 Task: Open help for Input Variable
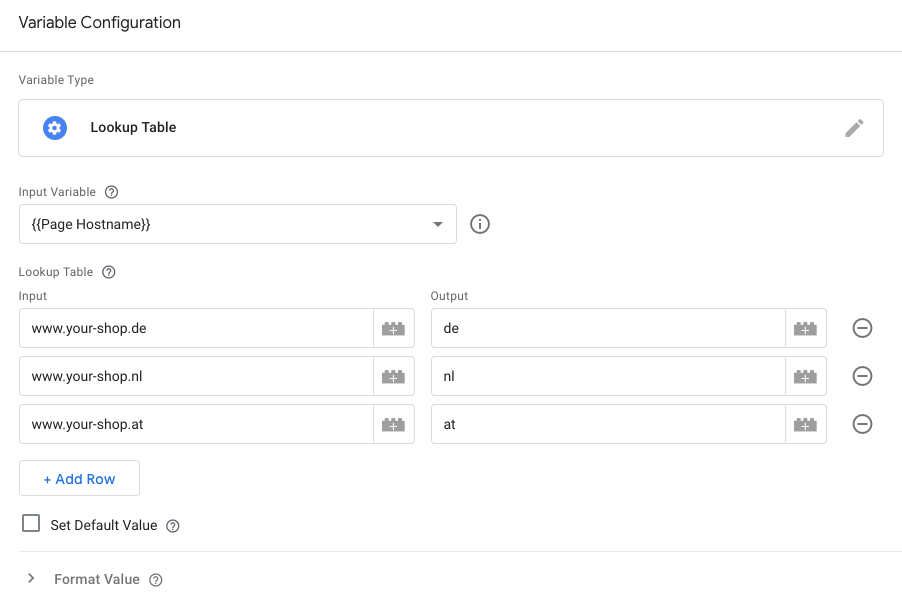click(x=112, y=192)
